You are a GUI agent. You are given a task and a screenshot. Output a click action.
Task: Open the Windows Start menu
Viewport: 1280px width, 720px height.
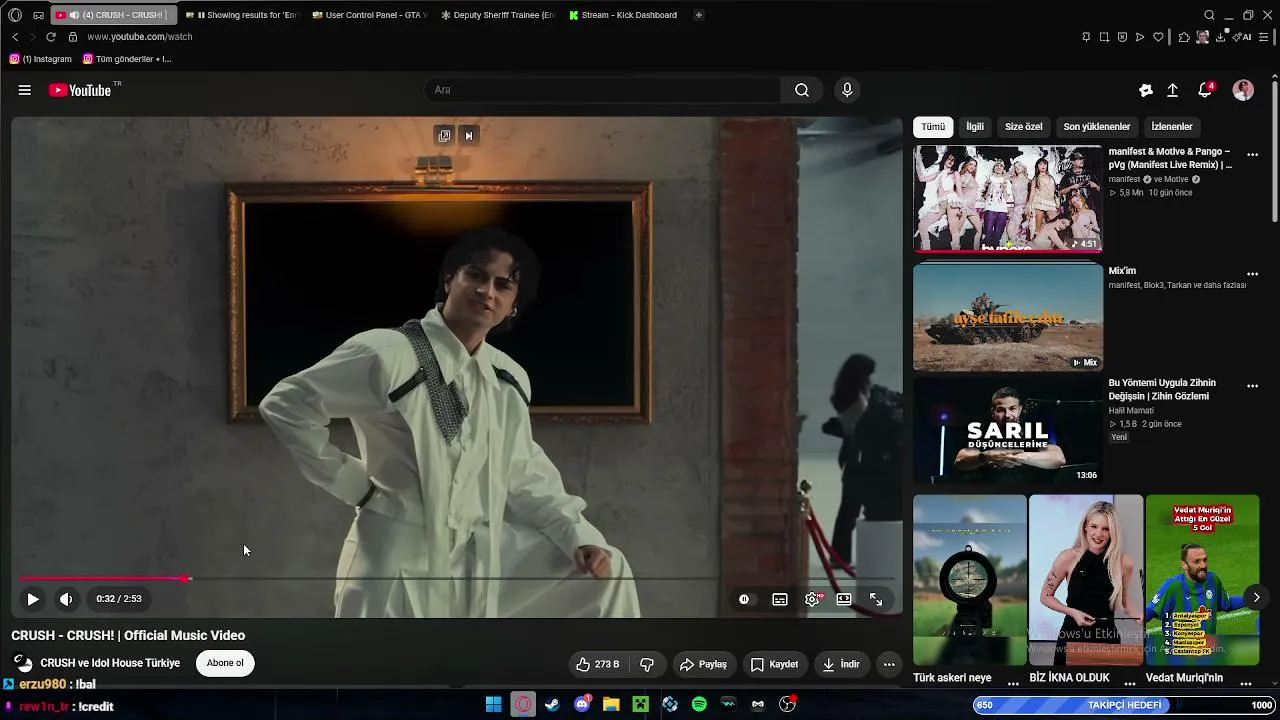494,705
